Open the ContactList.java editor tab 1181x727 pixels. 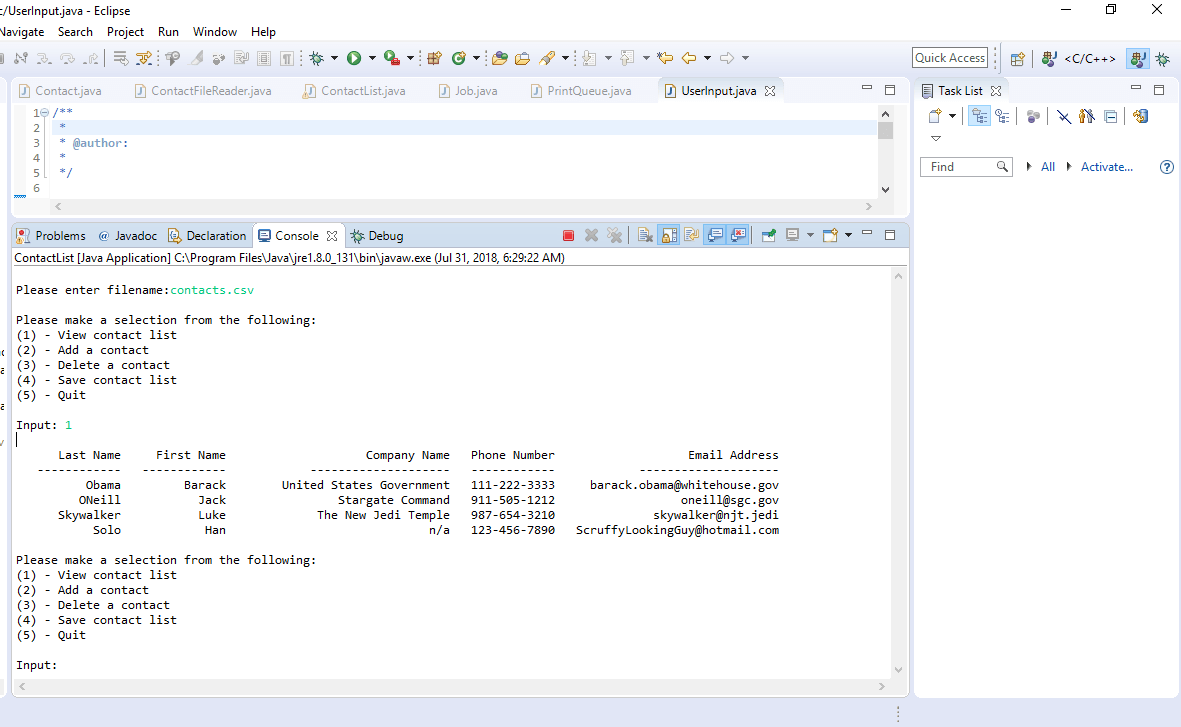coord(356,90)
